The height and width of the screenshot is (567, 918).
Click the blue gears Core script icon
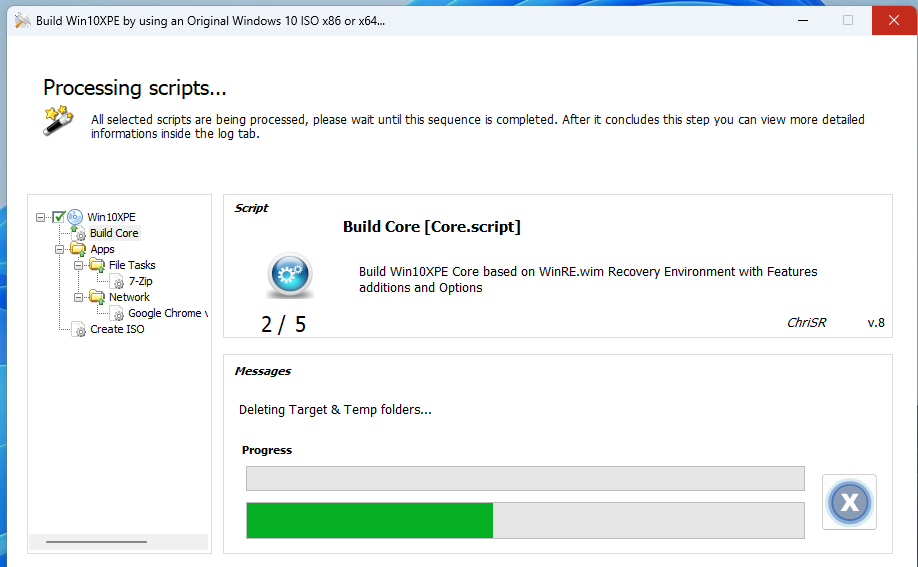coord(290,275)
